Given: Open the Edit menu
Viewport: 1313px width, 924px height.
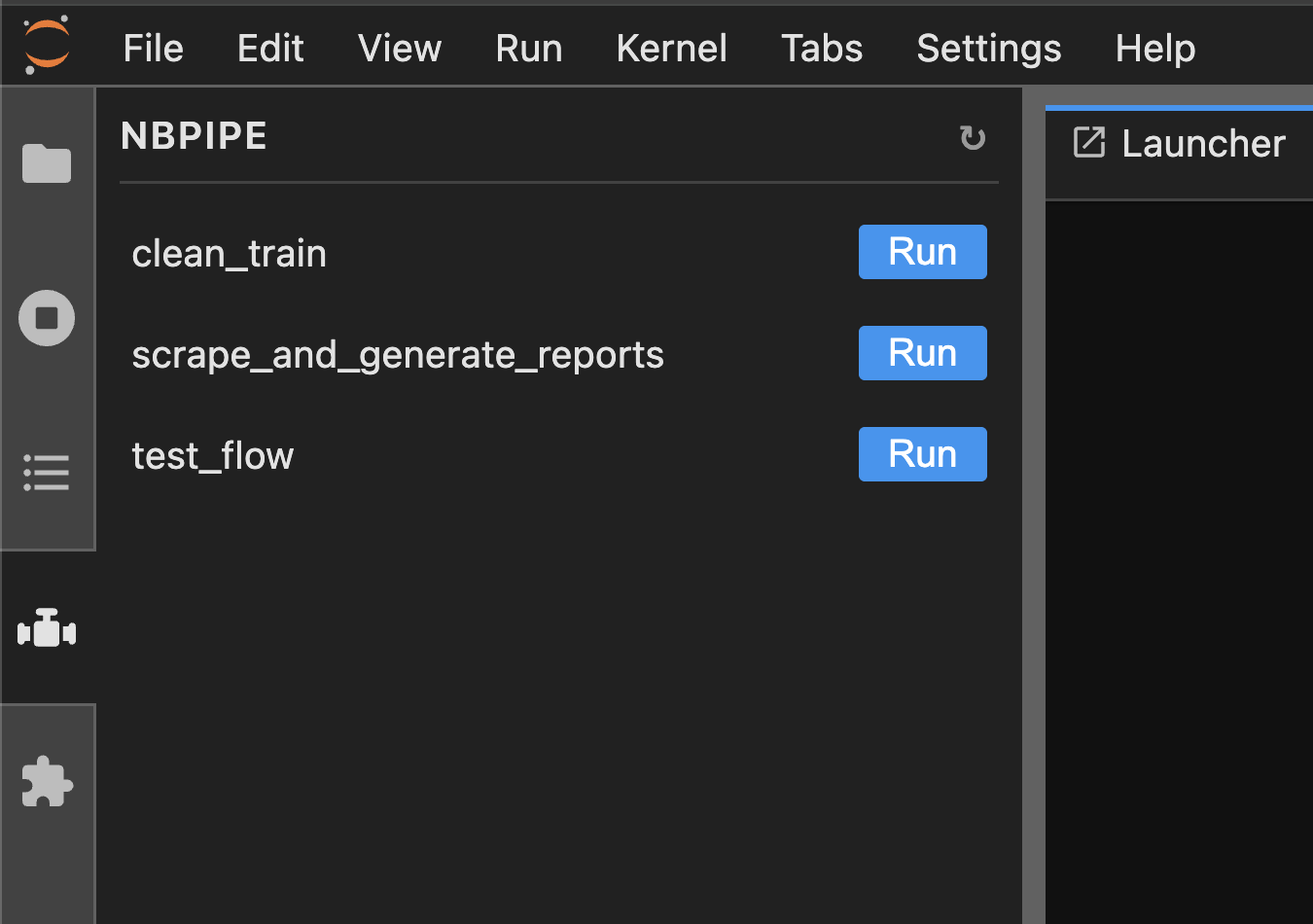Looking at the screenshot, I should tap(270, 48).
